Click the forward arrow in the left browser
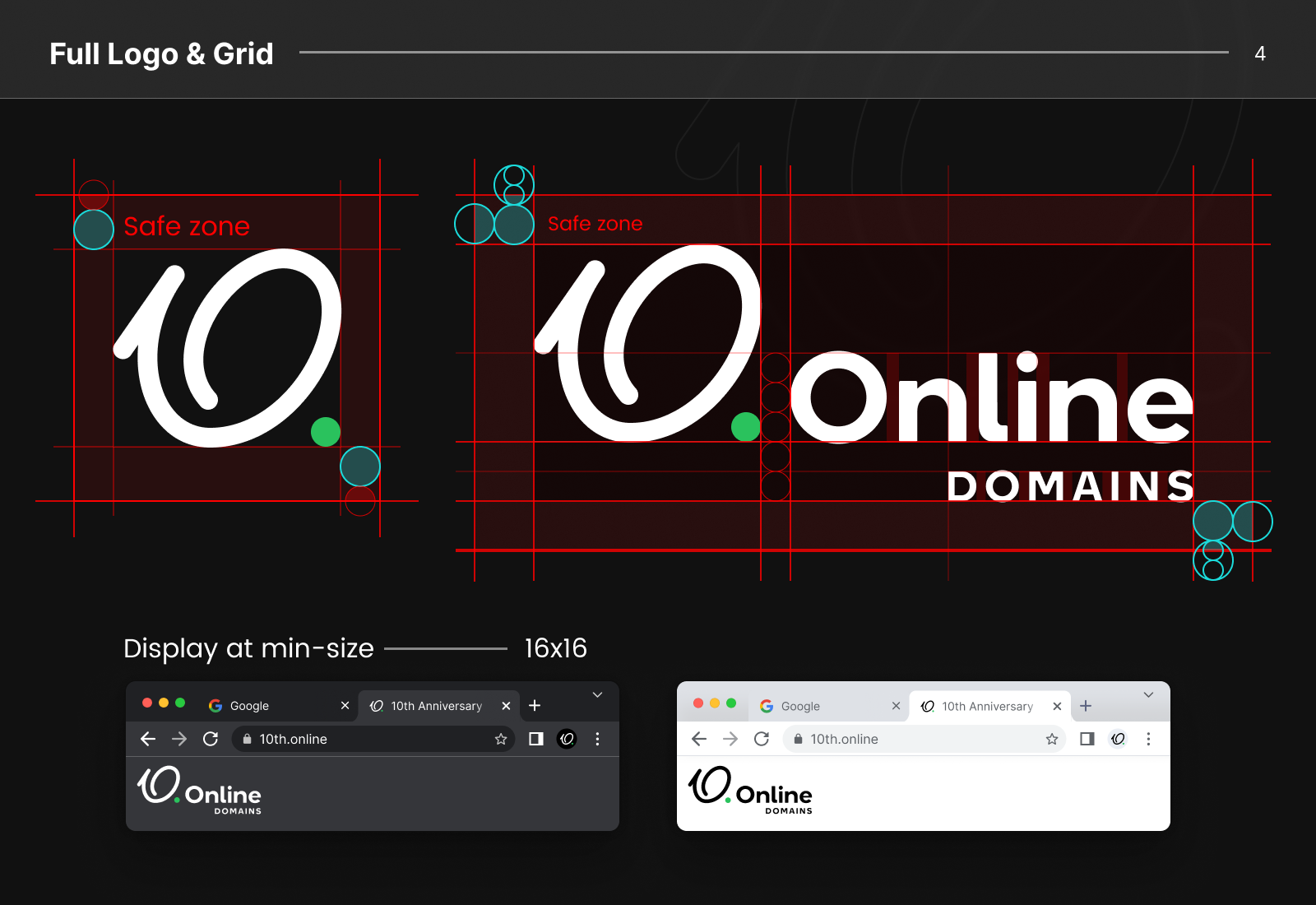The image size is (1316, 905). click(179, 739)
